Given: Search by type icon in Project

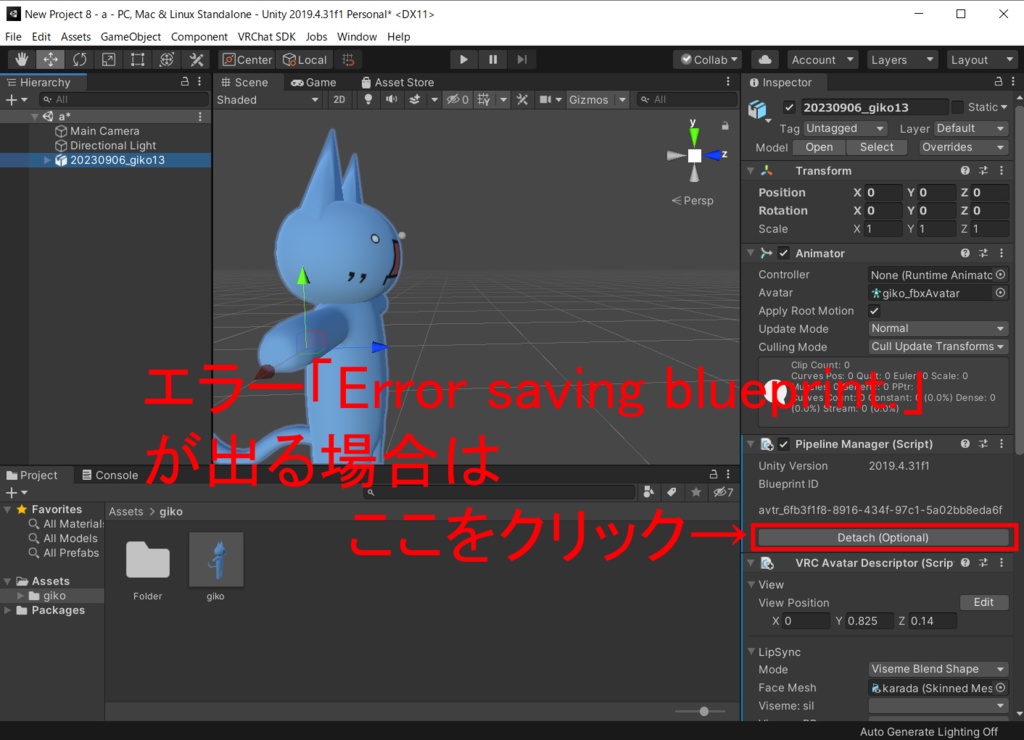Looking at the screenshot, I should click(648, 492).
